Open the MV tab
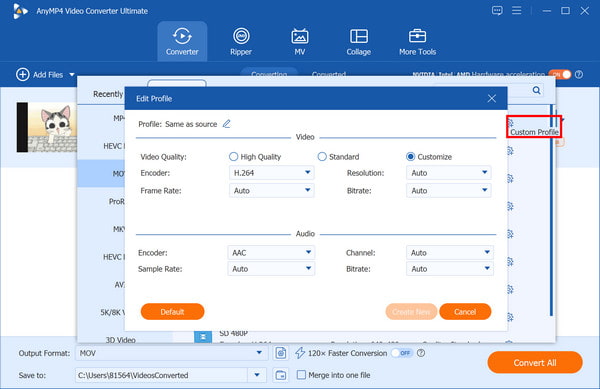 (300, 41)
